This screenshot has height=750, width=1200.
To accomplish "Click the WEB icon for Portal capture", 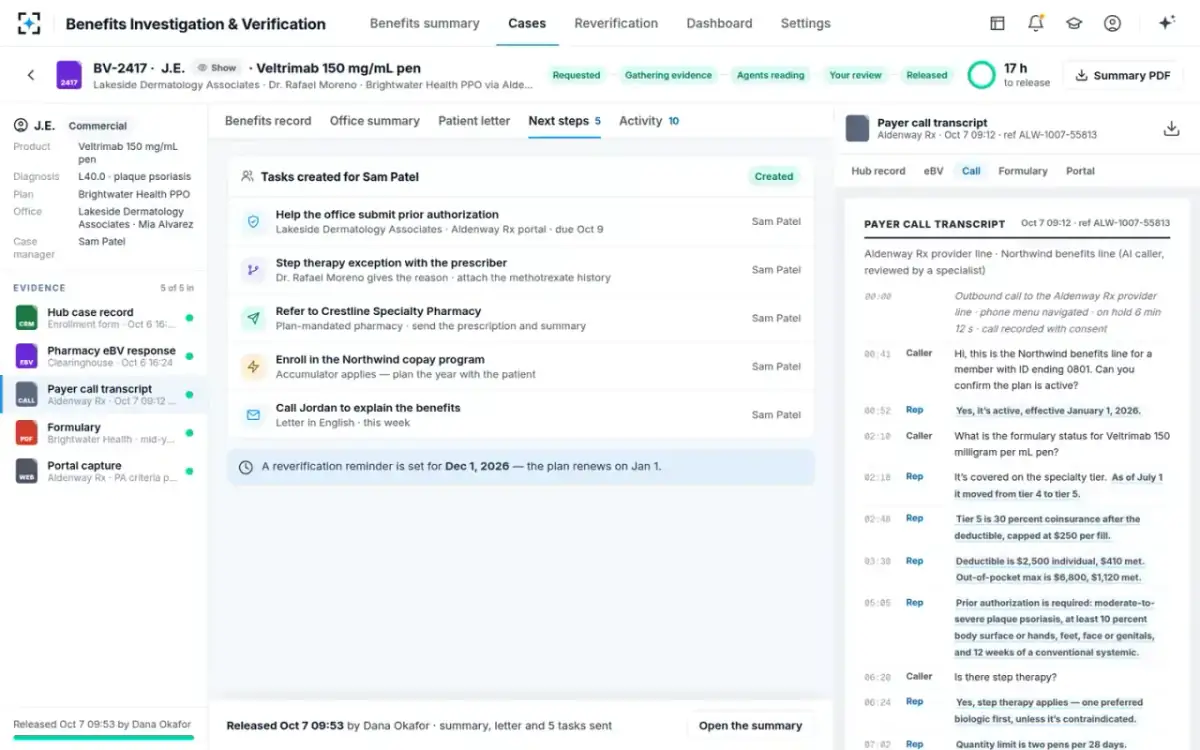I will tap(27, 471).
